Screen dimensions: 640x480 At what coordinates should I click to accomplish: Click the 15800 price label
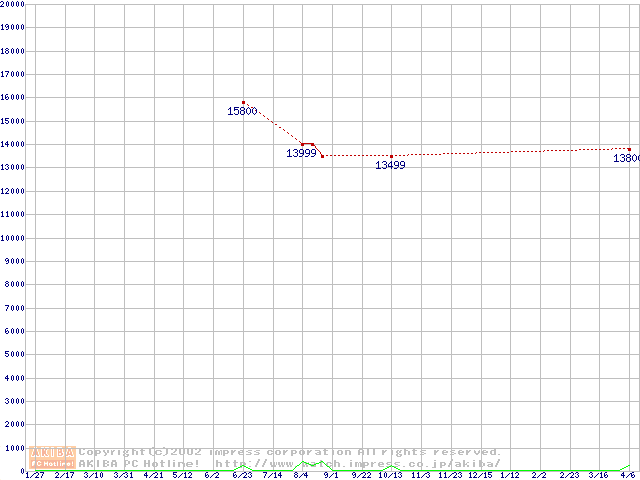coord(242,112)
